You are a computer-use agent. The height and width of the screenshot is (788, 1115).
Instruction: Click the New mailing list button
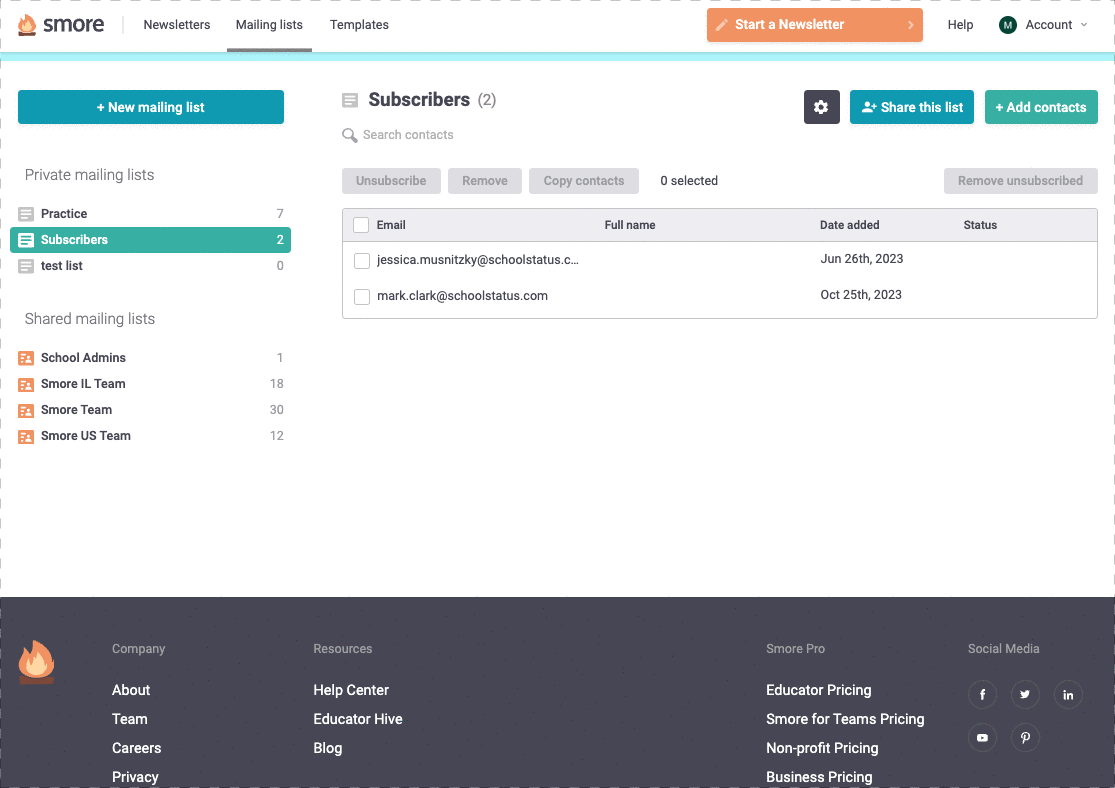tap(151, 107)
